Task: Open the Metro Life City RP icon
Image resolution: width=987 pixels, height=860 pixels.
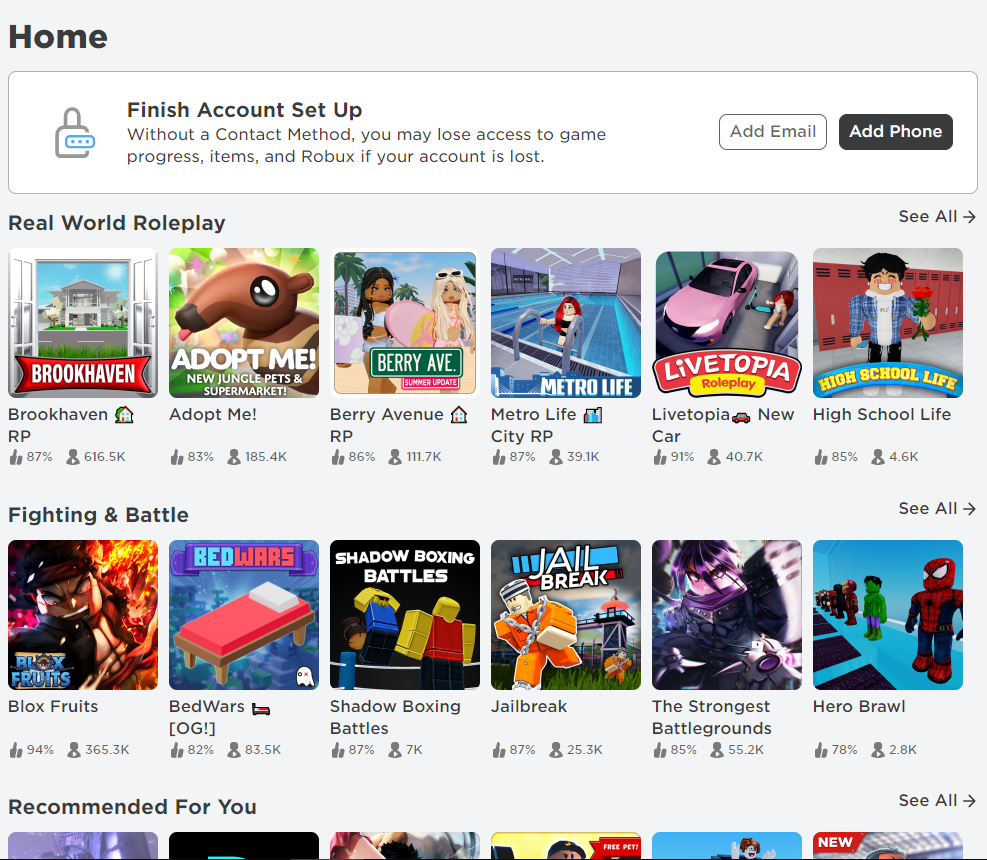Action: (x=566, y=323)
